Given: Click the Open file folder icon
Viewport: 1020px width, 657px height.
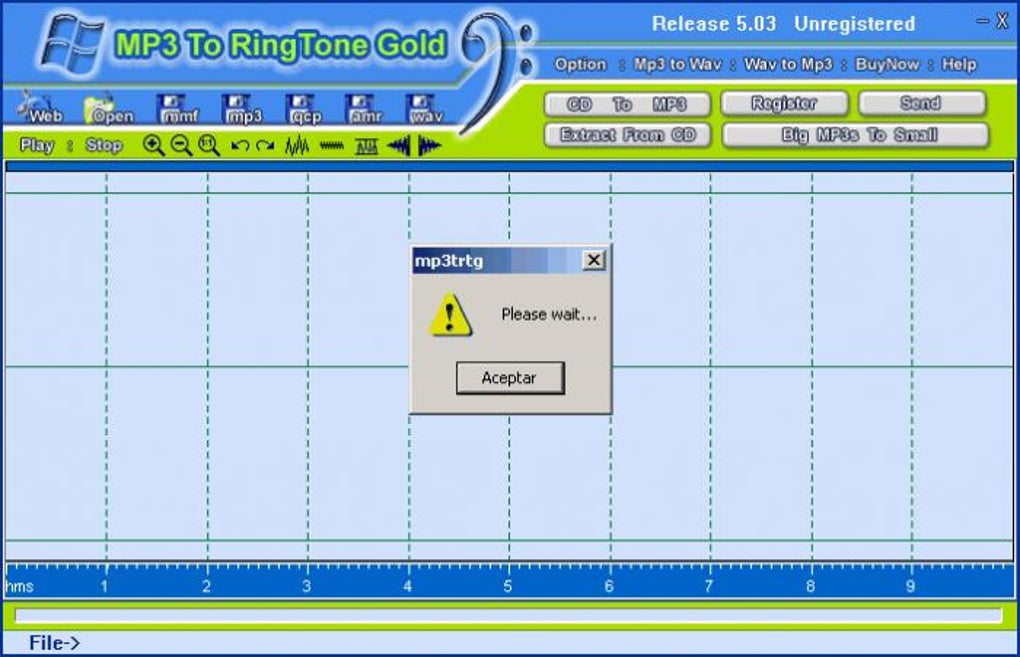Looking at the screenshot, I should point(109,109).
